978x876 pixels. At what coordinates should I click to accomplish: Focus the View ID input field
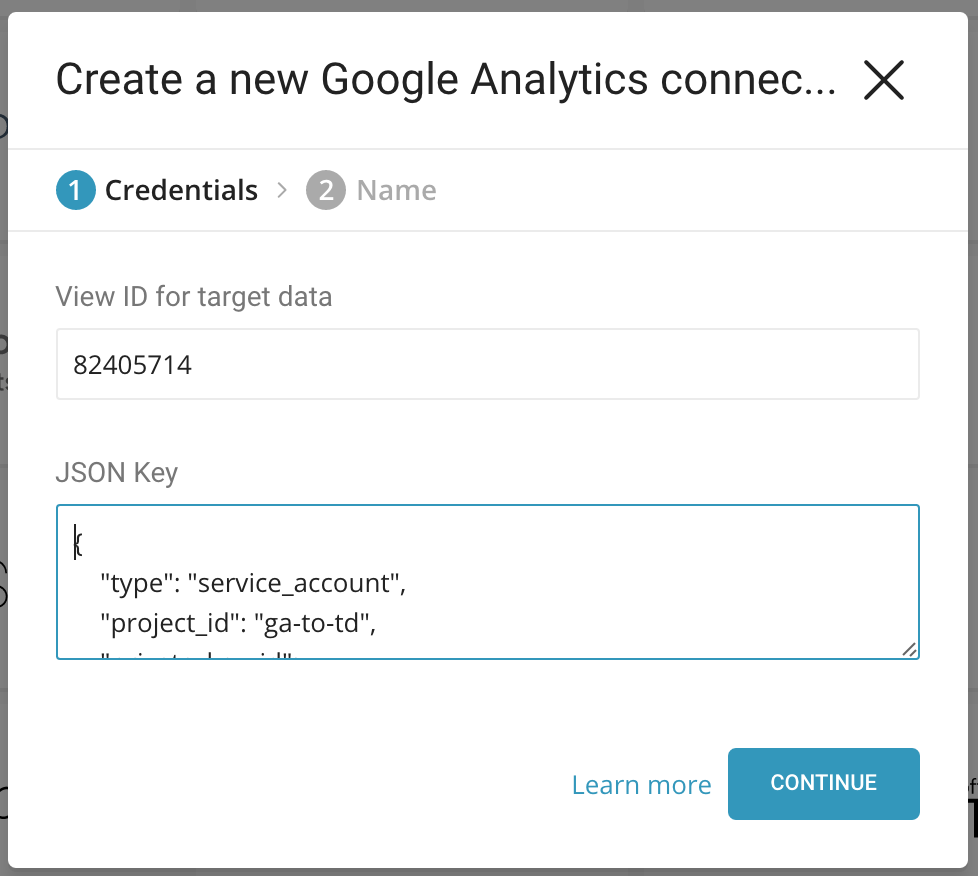pyautogui.click(x=487, y=365)
